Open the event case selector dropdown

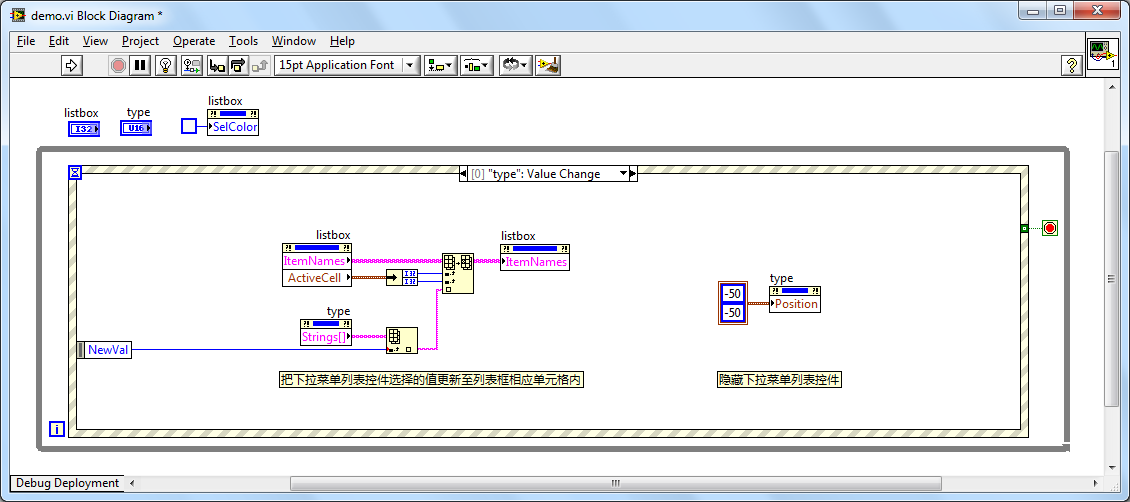(x=623, y=174)
